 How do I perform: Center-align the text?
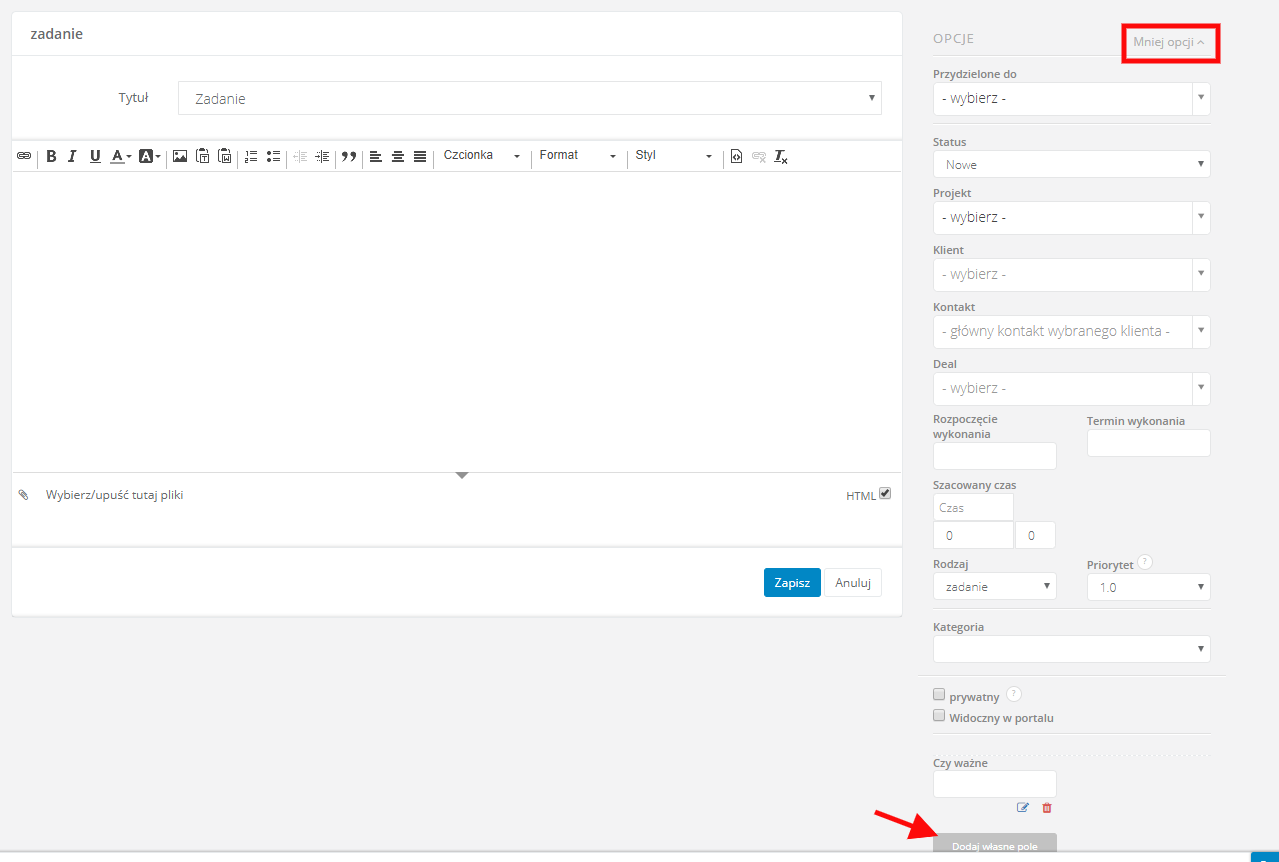(397, 156)
